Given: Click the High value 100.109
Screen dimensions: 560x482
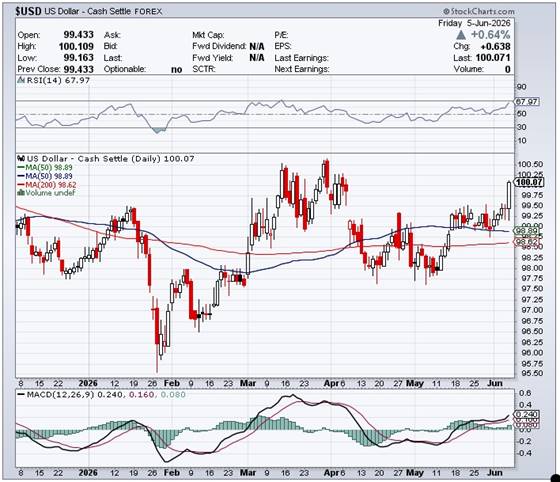Looking at the screenshot, I should point(76,46).
